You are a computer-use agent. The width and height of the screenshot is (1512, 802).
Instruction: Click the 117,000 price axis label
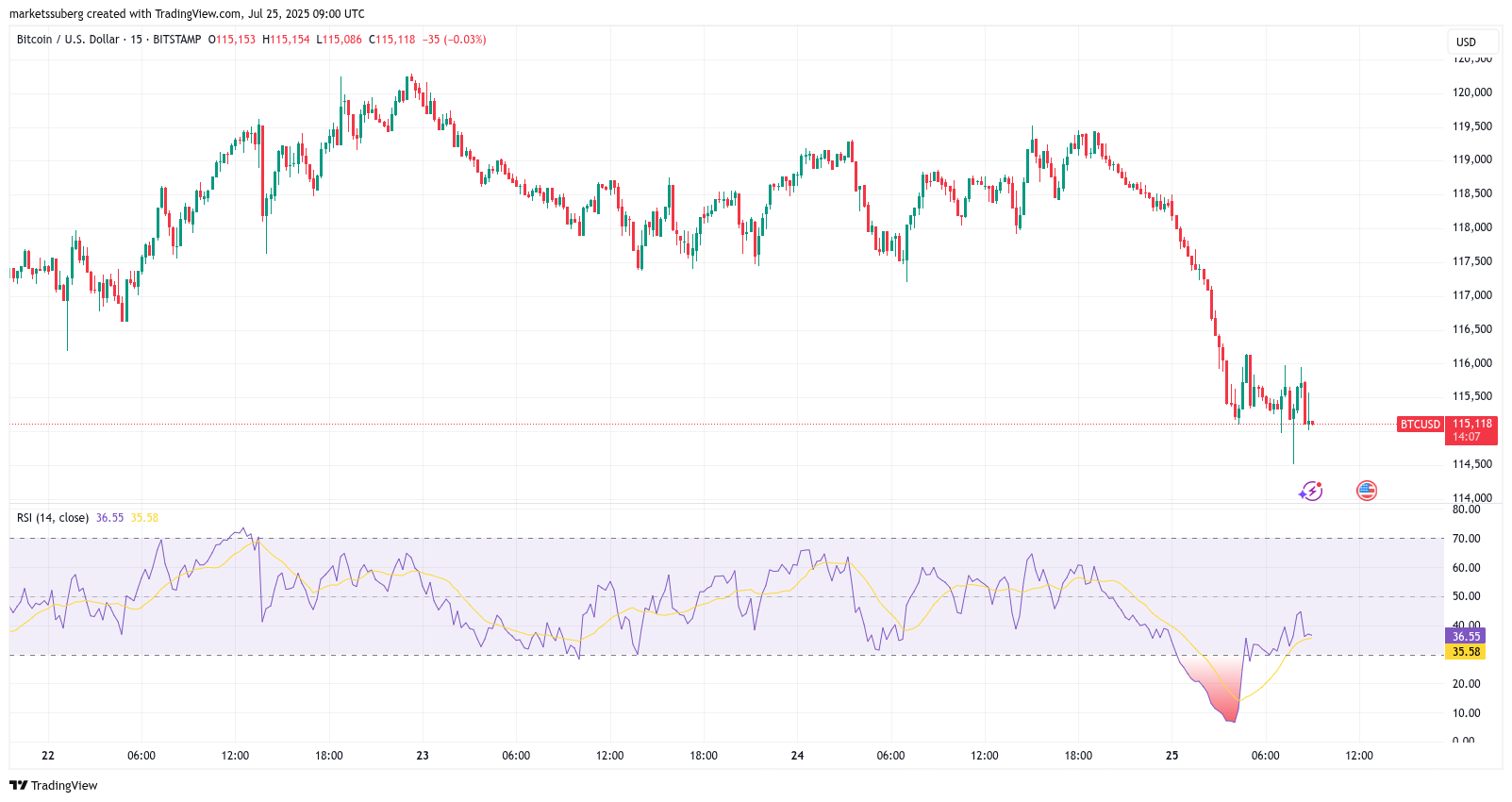(1471, 295)
